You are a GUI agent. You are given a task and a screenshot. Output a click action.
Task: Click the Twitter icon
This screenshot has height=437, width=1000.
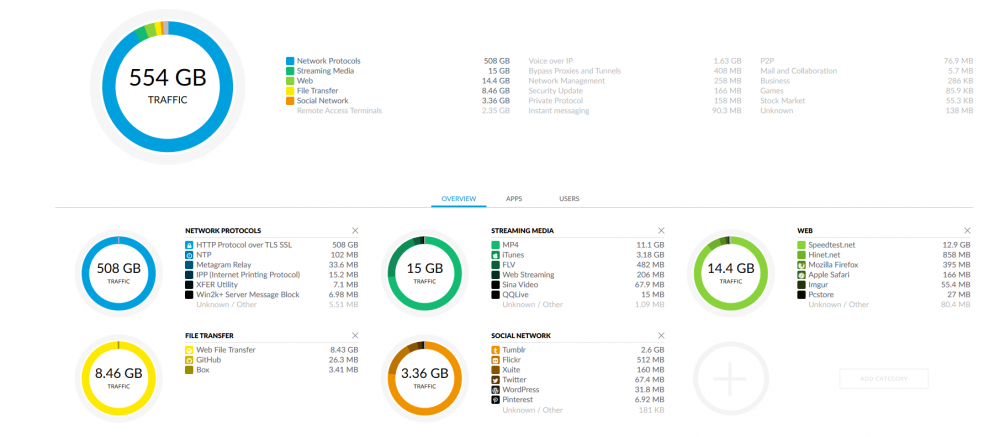tap(495, 380)
